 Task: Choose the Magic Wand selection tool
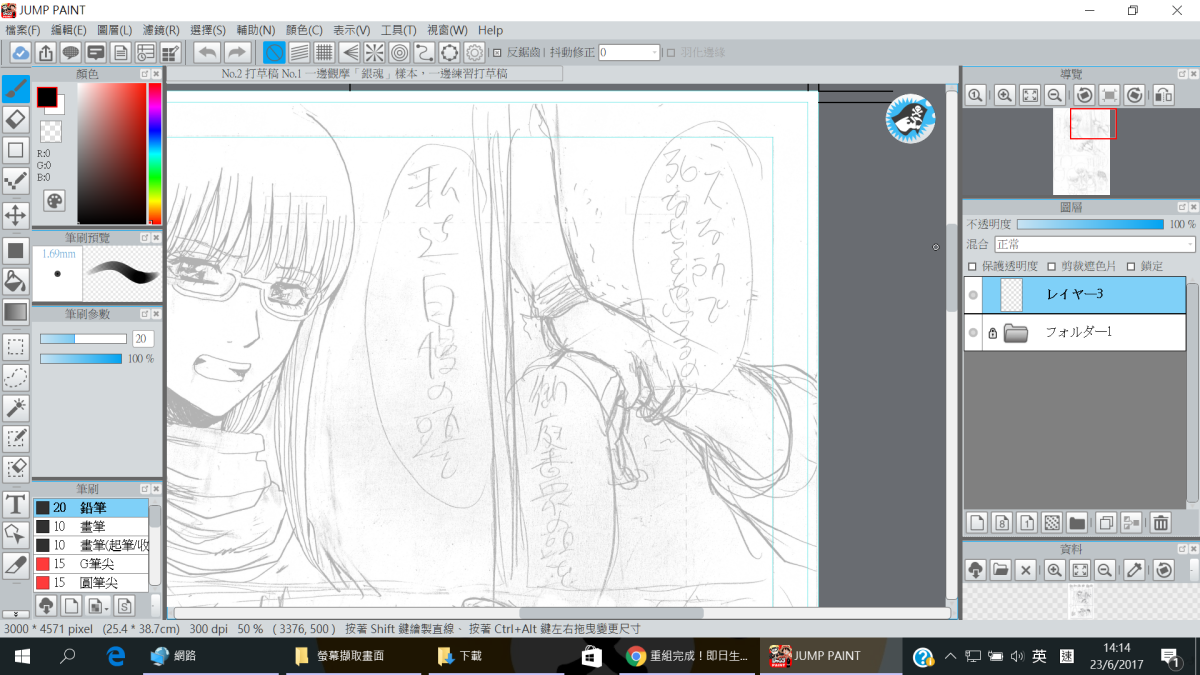[15, 407]
